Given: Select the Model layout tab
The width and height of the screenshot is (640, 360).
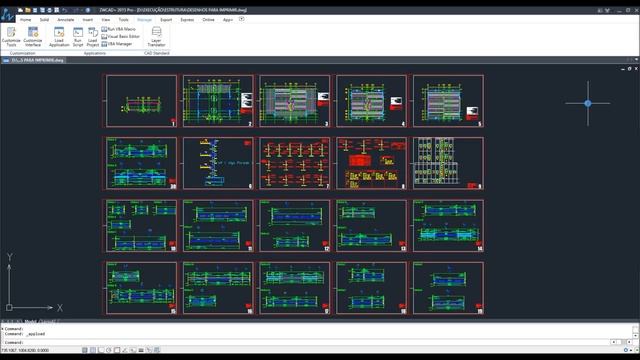Looking at the screenshot, I should click(31, 321).
